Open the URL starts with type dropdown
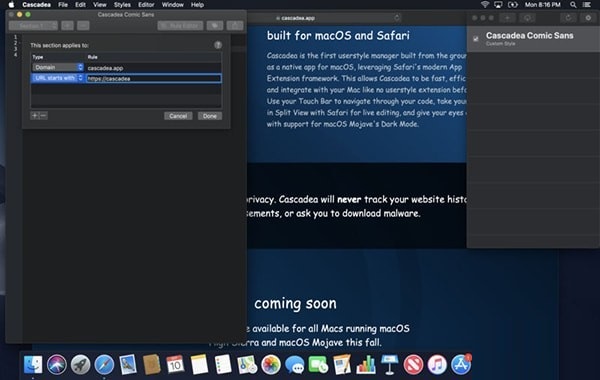 (x=58, y=78)
